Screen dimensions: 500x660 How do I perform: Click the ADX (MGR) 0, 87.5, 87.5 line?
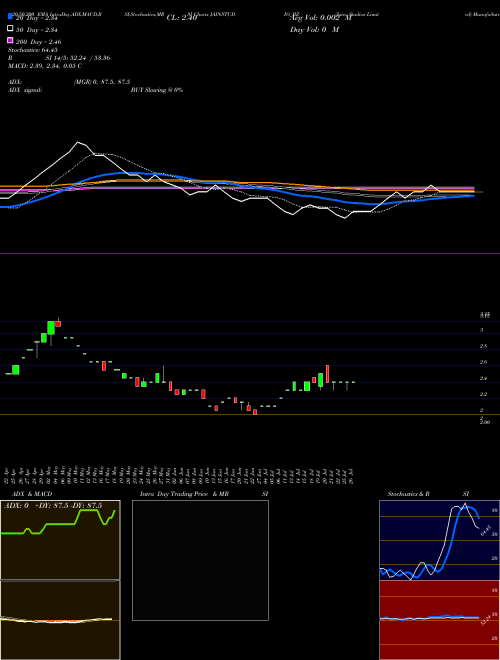pyautogui.click(x=69, y=82)
